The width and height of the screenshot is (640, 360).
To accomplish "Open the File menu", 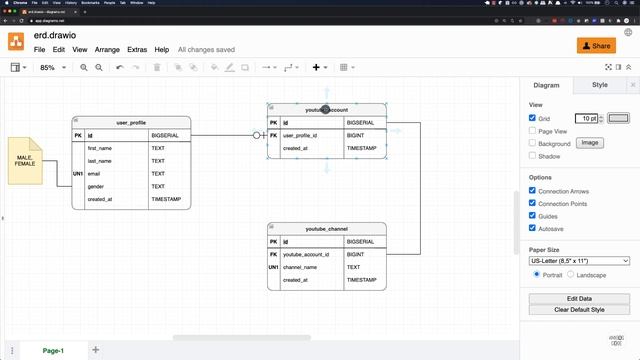I will [40, 49].
